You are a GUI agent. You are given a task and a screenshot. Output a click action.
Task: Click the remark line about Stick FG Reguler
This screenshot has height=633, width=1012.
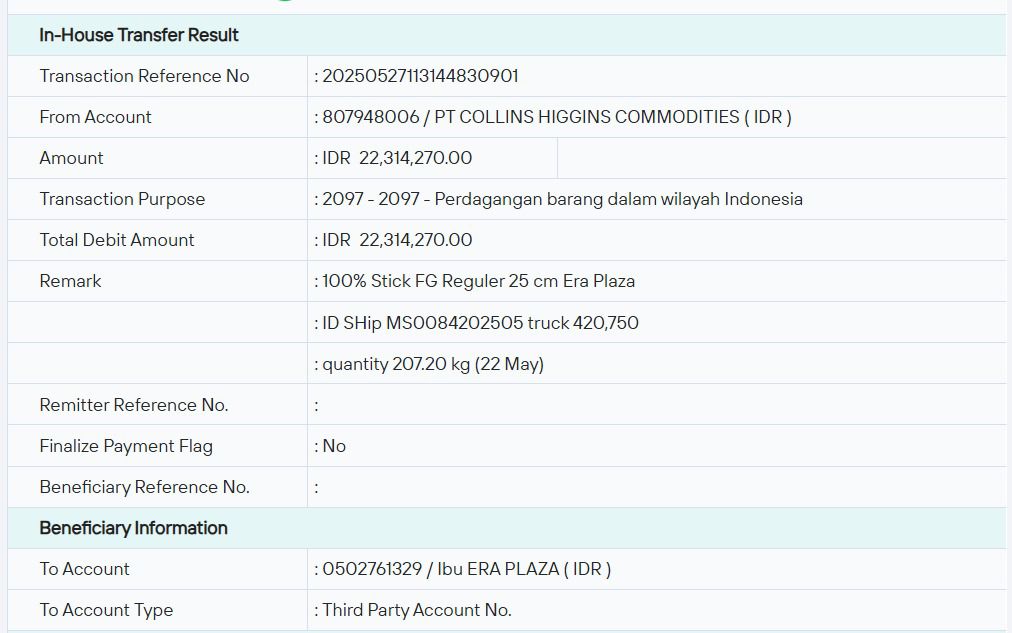click(478, 281)
